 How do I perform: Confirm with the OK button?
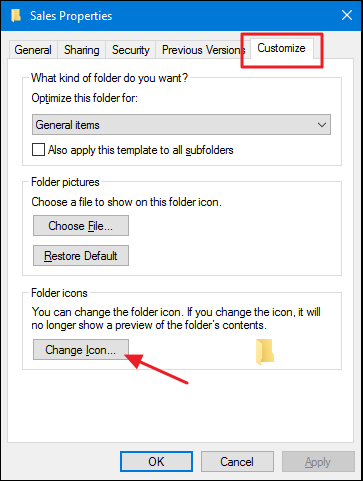156,462
